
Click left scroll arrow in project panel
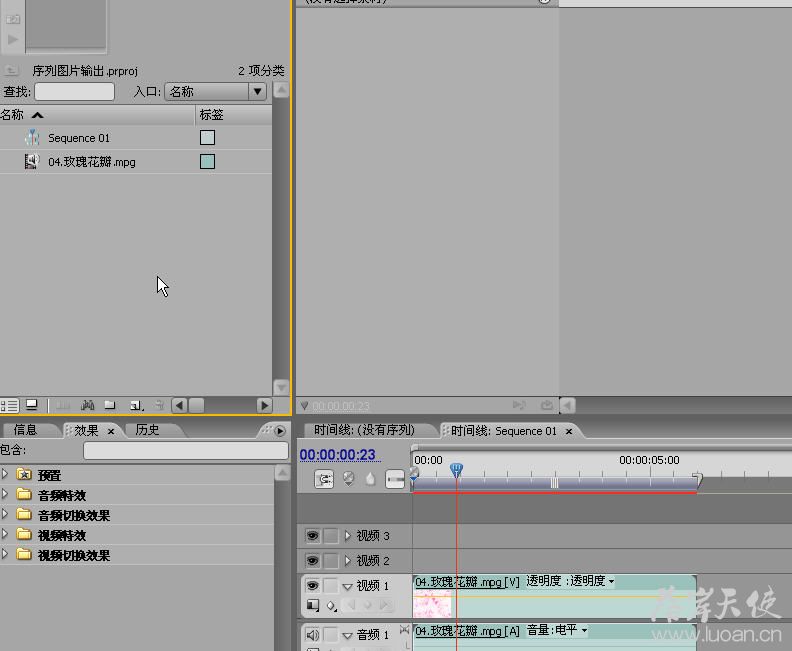(x=179, y=406)
